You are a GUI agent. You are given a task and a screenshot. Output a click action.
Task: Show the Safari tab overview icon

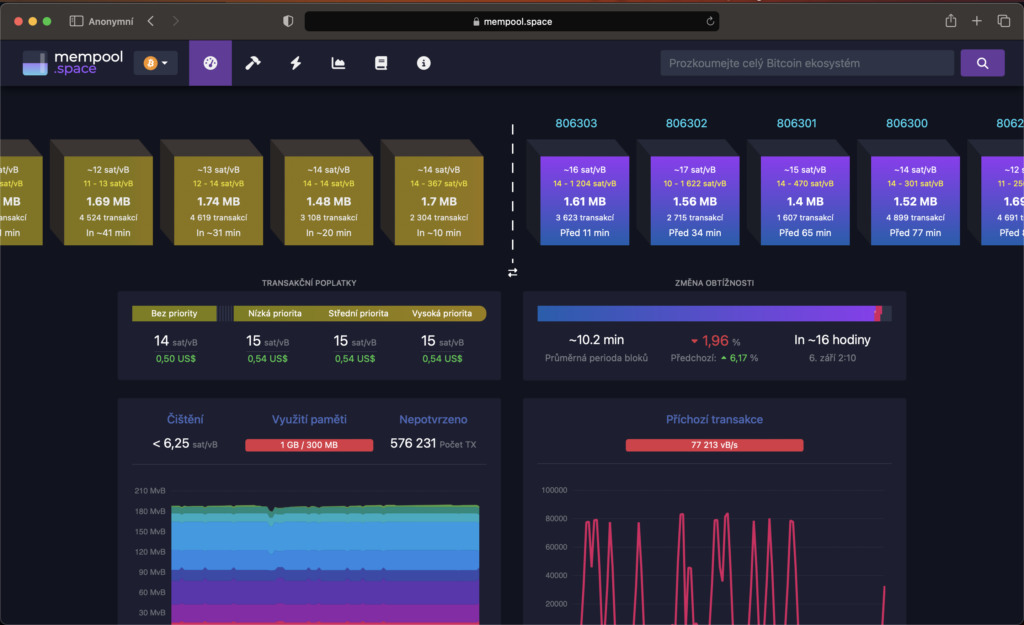click(1004, 21)
